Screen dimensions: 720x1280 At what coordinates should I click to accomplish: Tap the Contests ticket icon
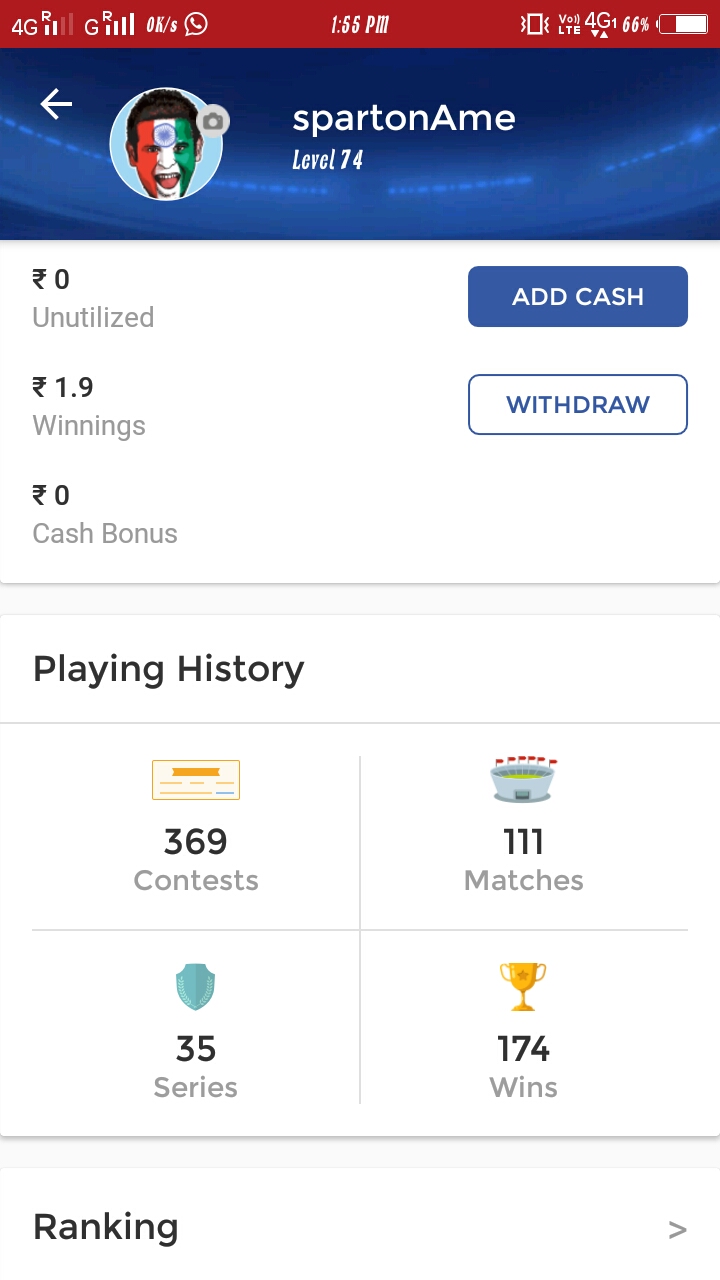coord(196,780)
